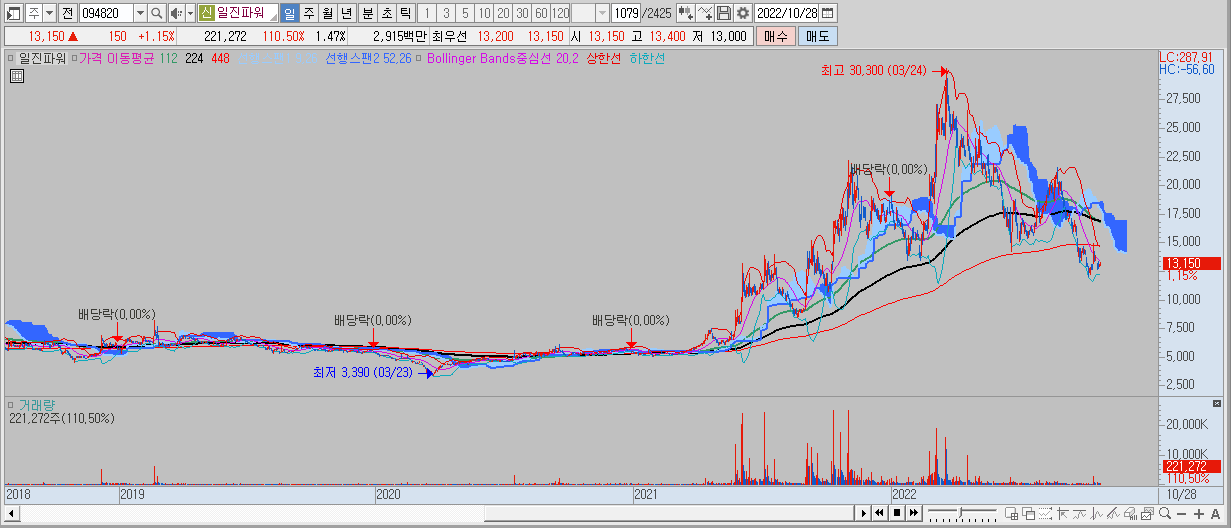Click the 매수 buy button
1231x528 pixels.
click(x=775, y=36)
